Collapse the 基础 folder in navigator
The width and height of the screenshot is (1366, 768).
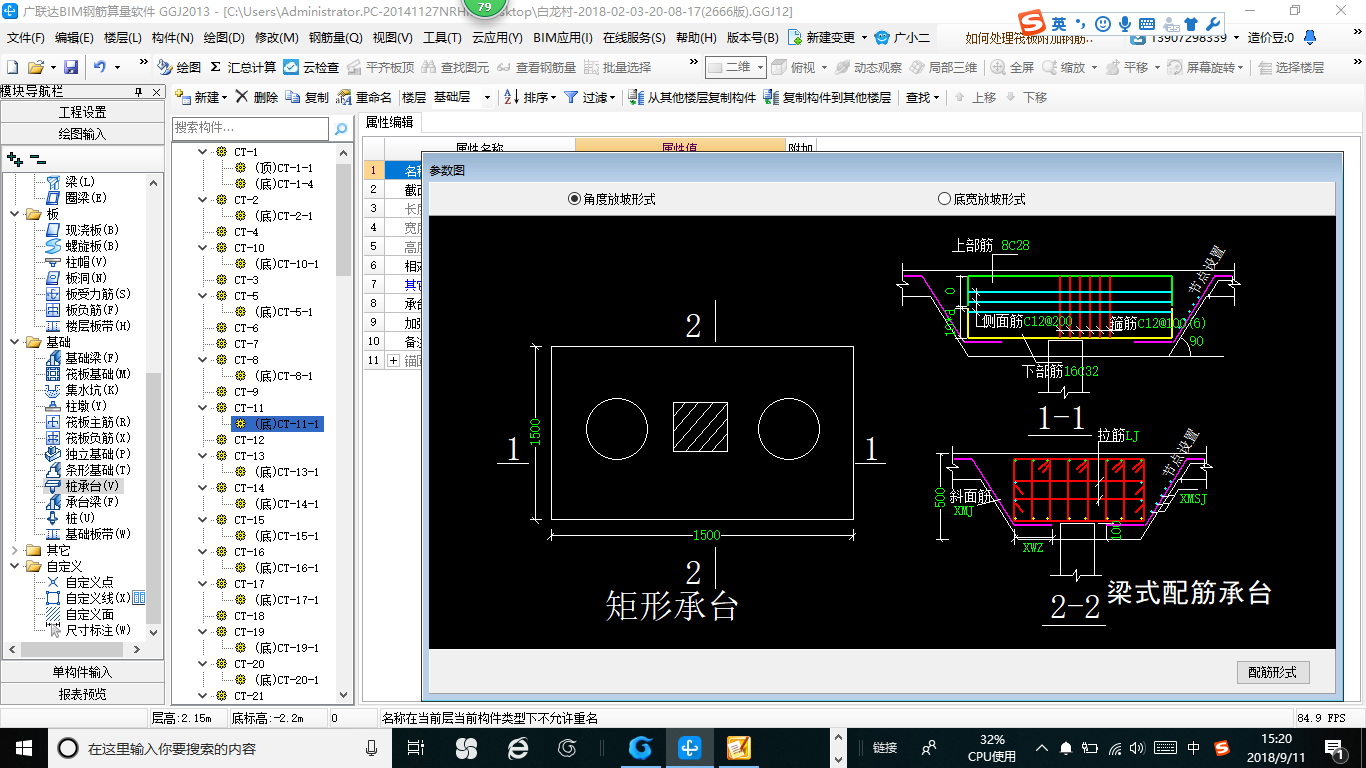(15, 342)
